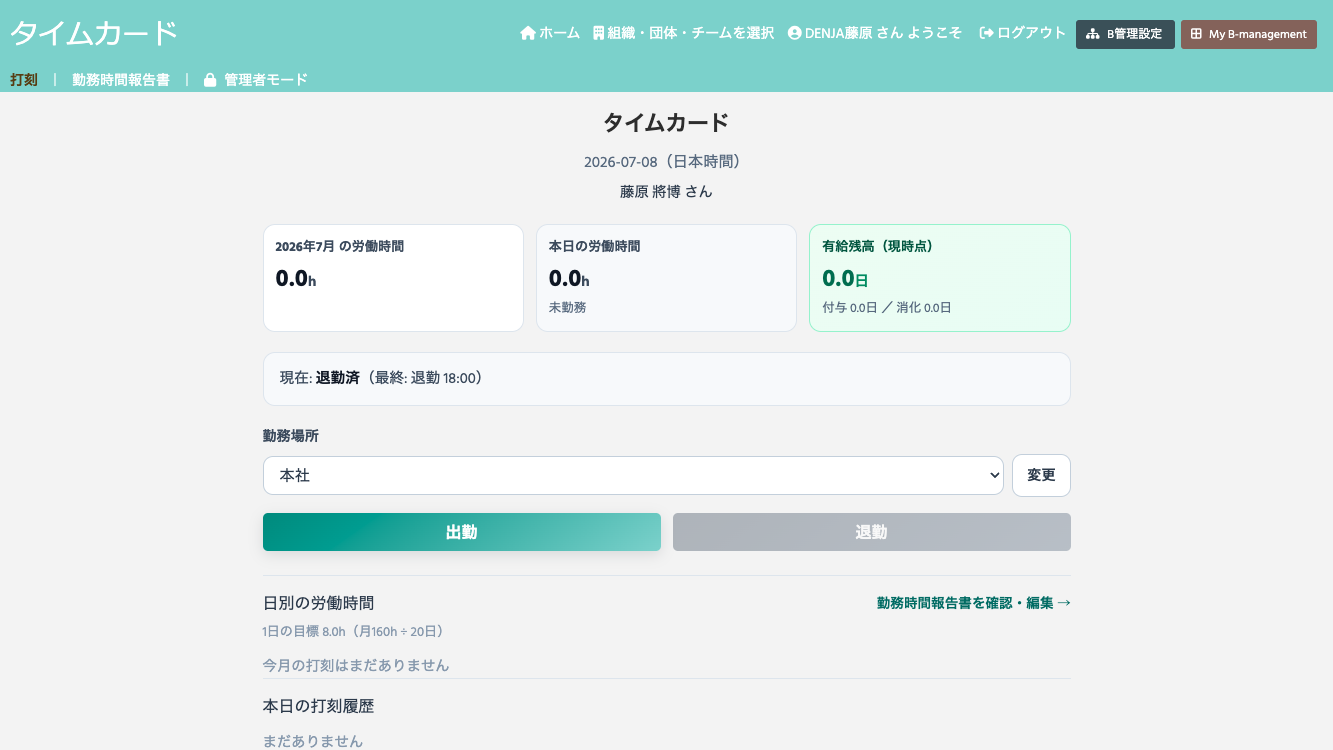The image size is (1333, 750).
Task: Click the gray 退勤 button
Action: pyautogui.click(x=872, y=532)
